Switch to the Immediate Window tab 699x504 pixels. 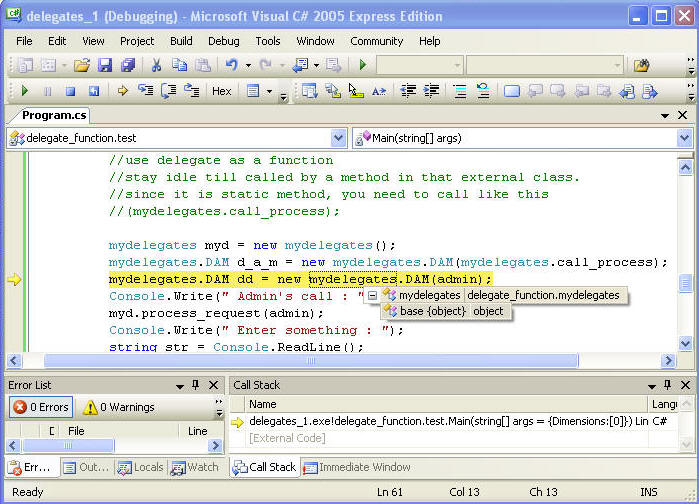[357, 467]
